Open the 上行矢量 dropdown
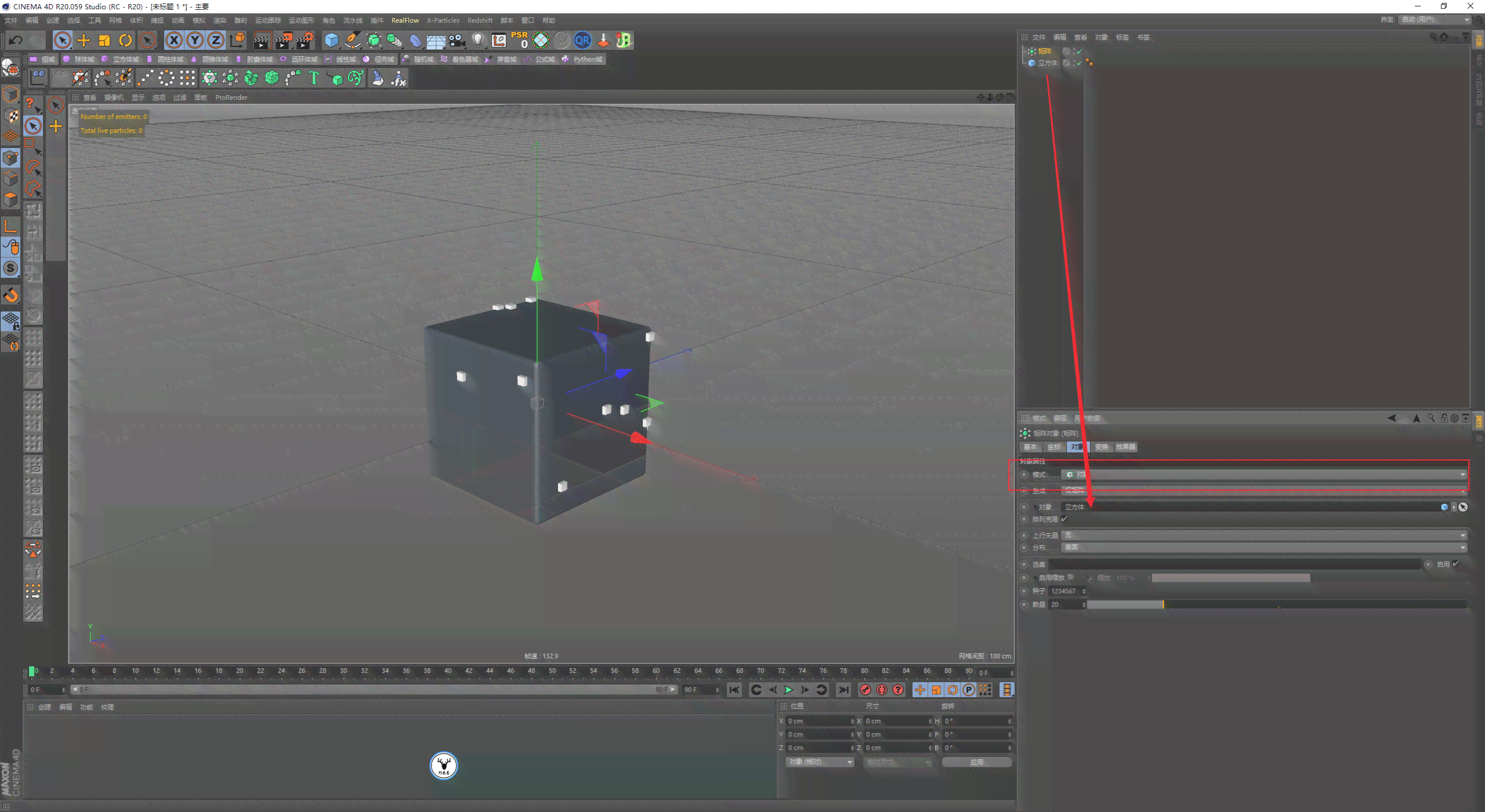The width and height of the screenshot is (1485, 812). 1265,535
